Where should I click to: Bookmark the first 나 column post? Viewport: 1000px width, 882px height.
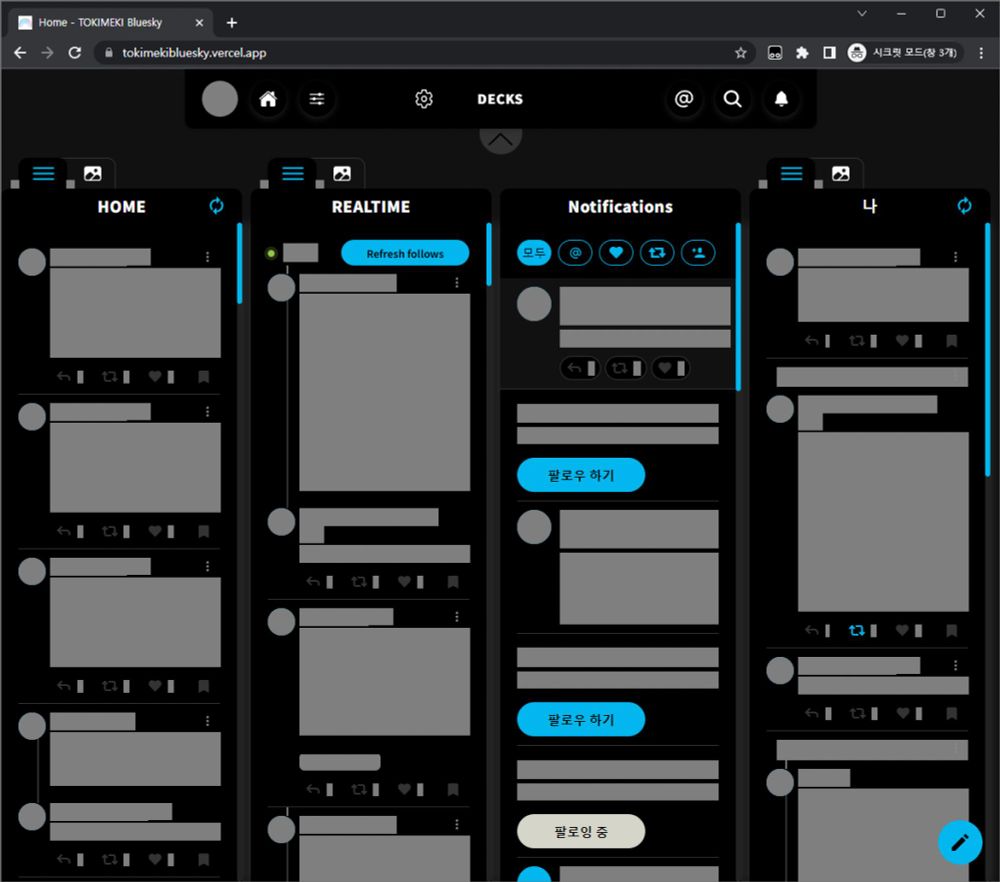(x=952, y=341)
